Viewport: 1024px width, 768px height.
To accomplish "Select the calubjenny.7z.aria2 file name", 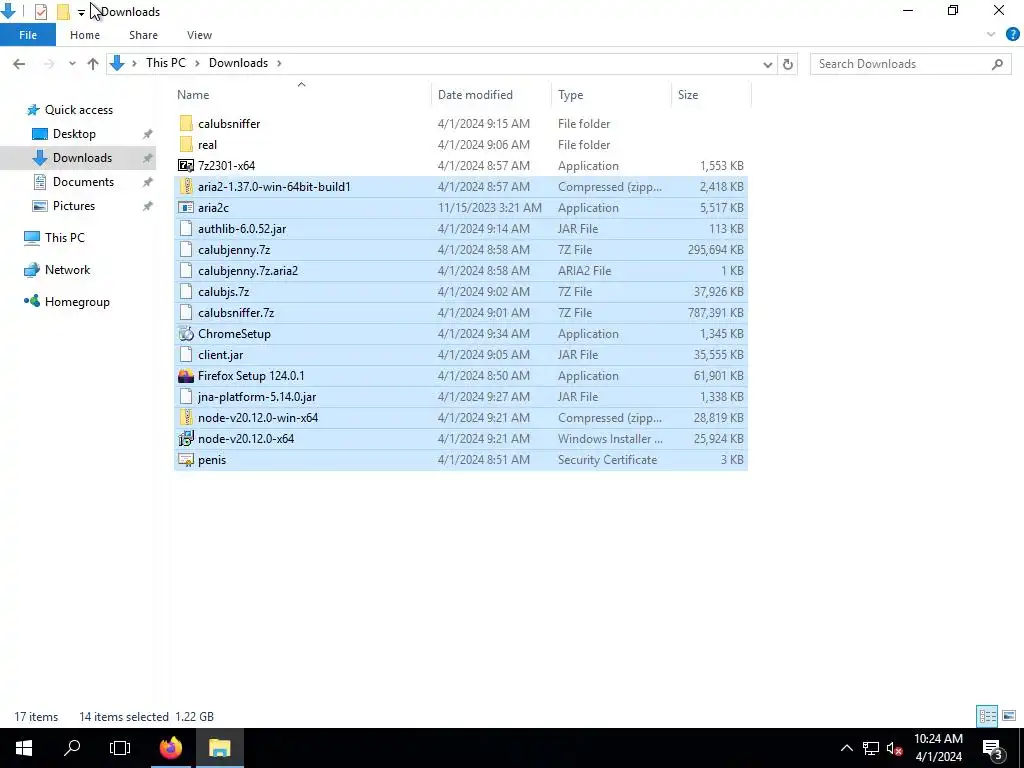I will coord(248,271).
